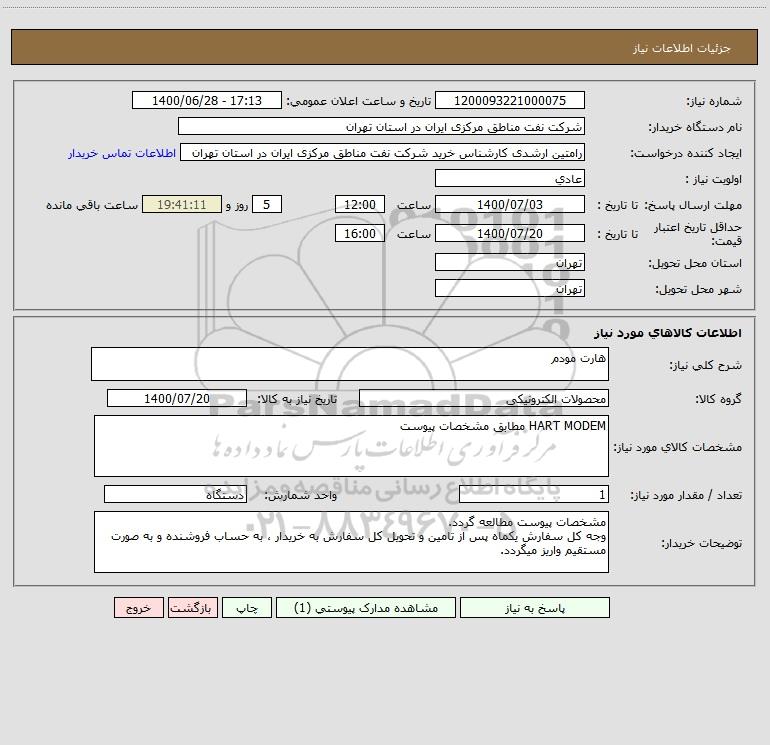Screen dimensions: 770x745
Task: Open مشاهده مدارک پیوستی (1) button
Action: coord(366,607)
